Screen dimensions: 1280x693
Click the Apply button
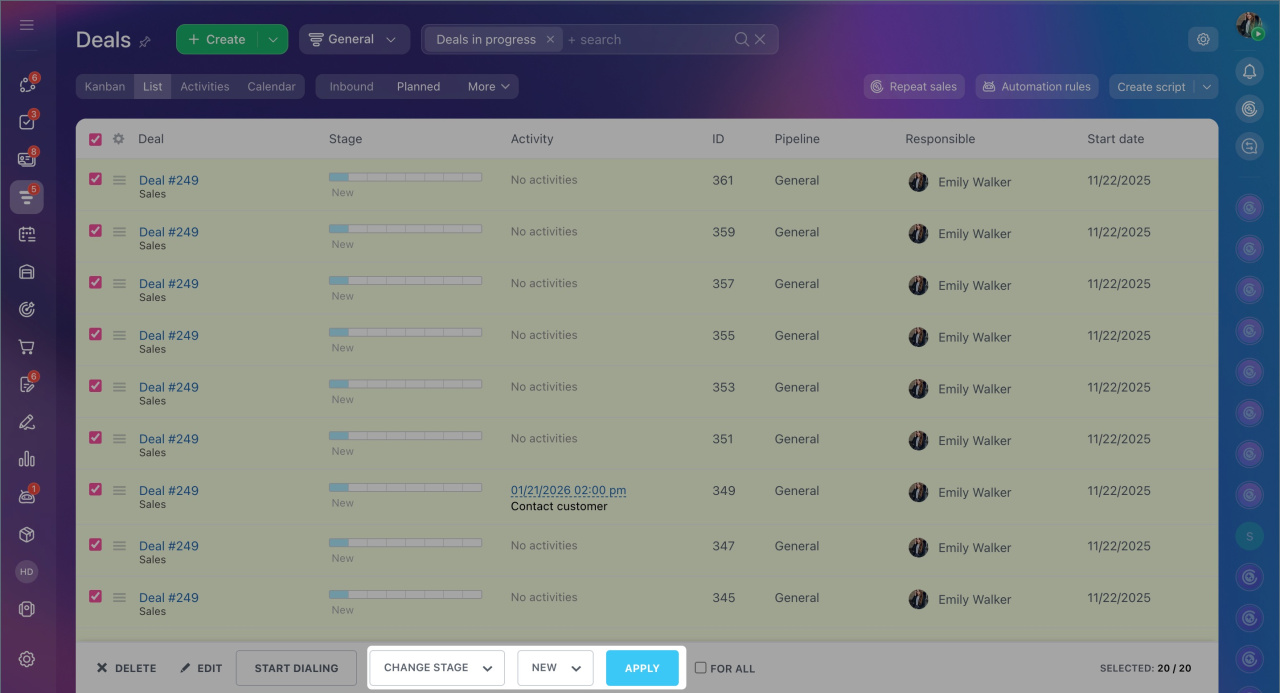point(642,668)
